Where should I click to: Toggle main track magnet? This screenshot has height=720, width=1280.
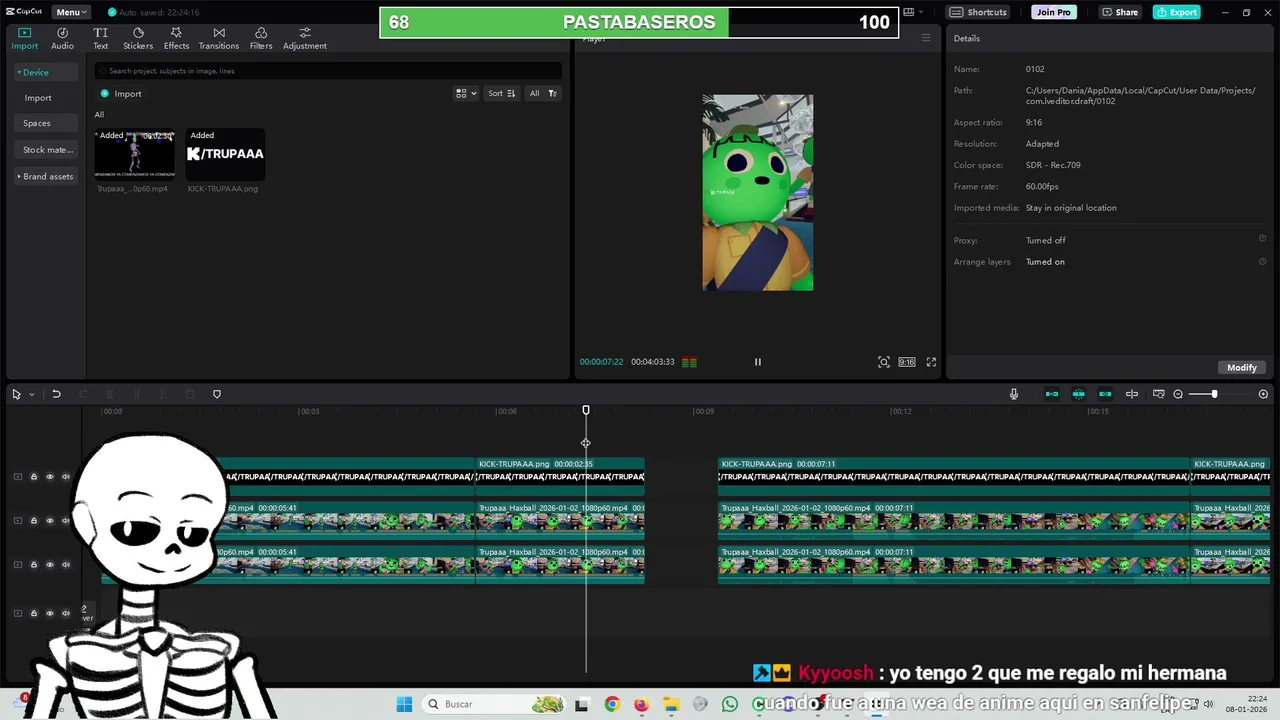coord(1052,394)
